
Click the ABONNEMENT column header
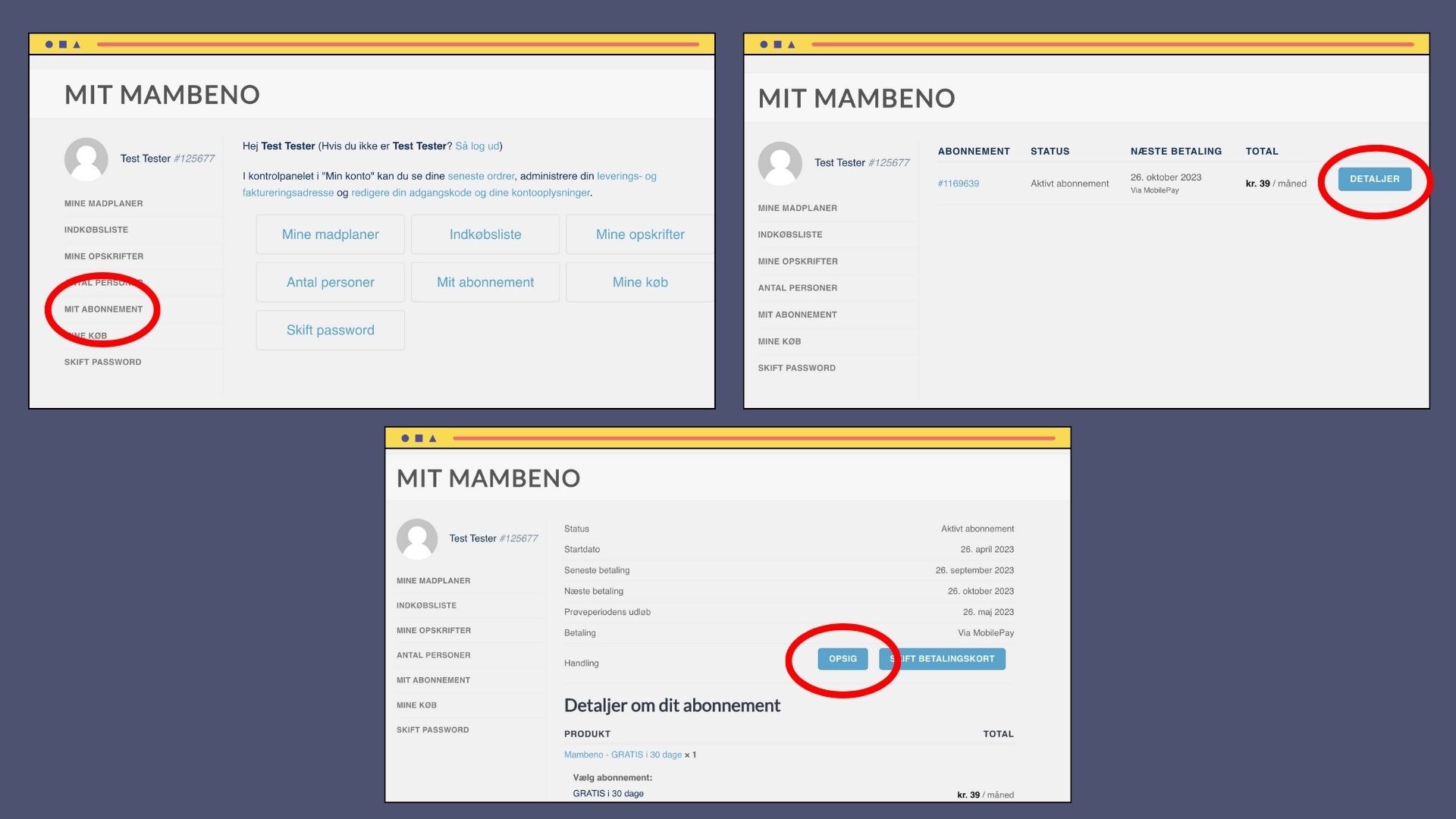pyautogui.click(x=974, y=152)
